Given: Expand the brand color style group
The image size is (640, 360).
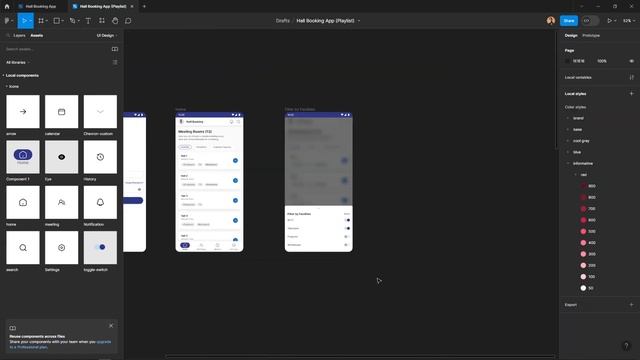Looking at the screenshot, I should point(568,118).
